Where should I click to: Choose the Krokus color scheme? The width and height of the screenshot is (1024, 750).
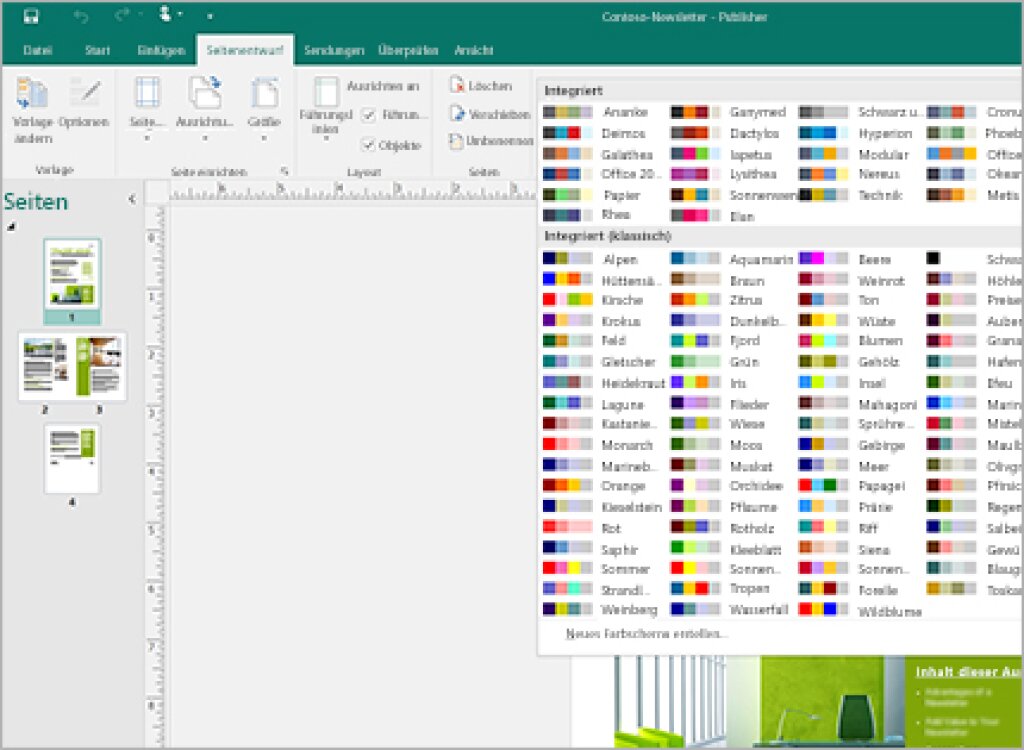tap(592, 321)
